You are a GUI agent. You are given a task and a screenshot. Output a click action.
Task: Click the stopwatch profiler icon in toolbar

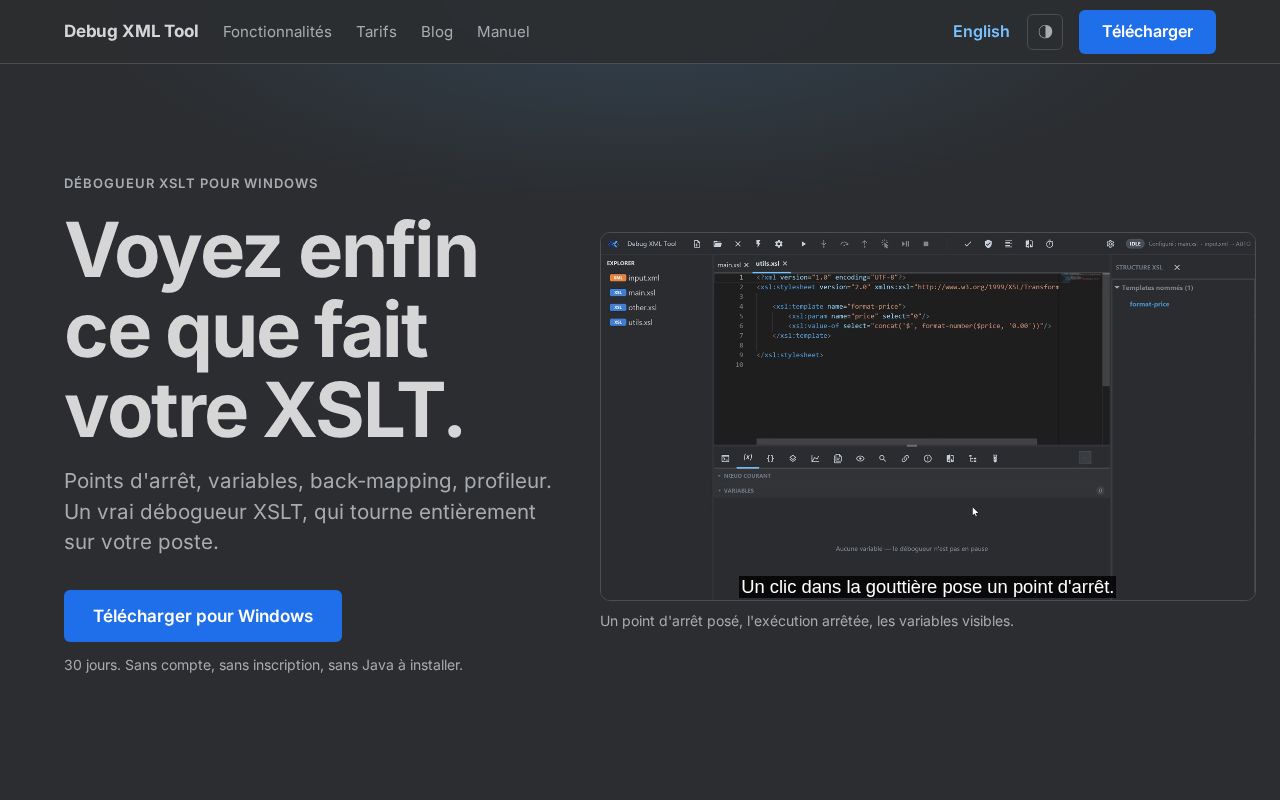[1050, 244]
